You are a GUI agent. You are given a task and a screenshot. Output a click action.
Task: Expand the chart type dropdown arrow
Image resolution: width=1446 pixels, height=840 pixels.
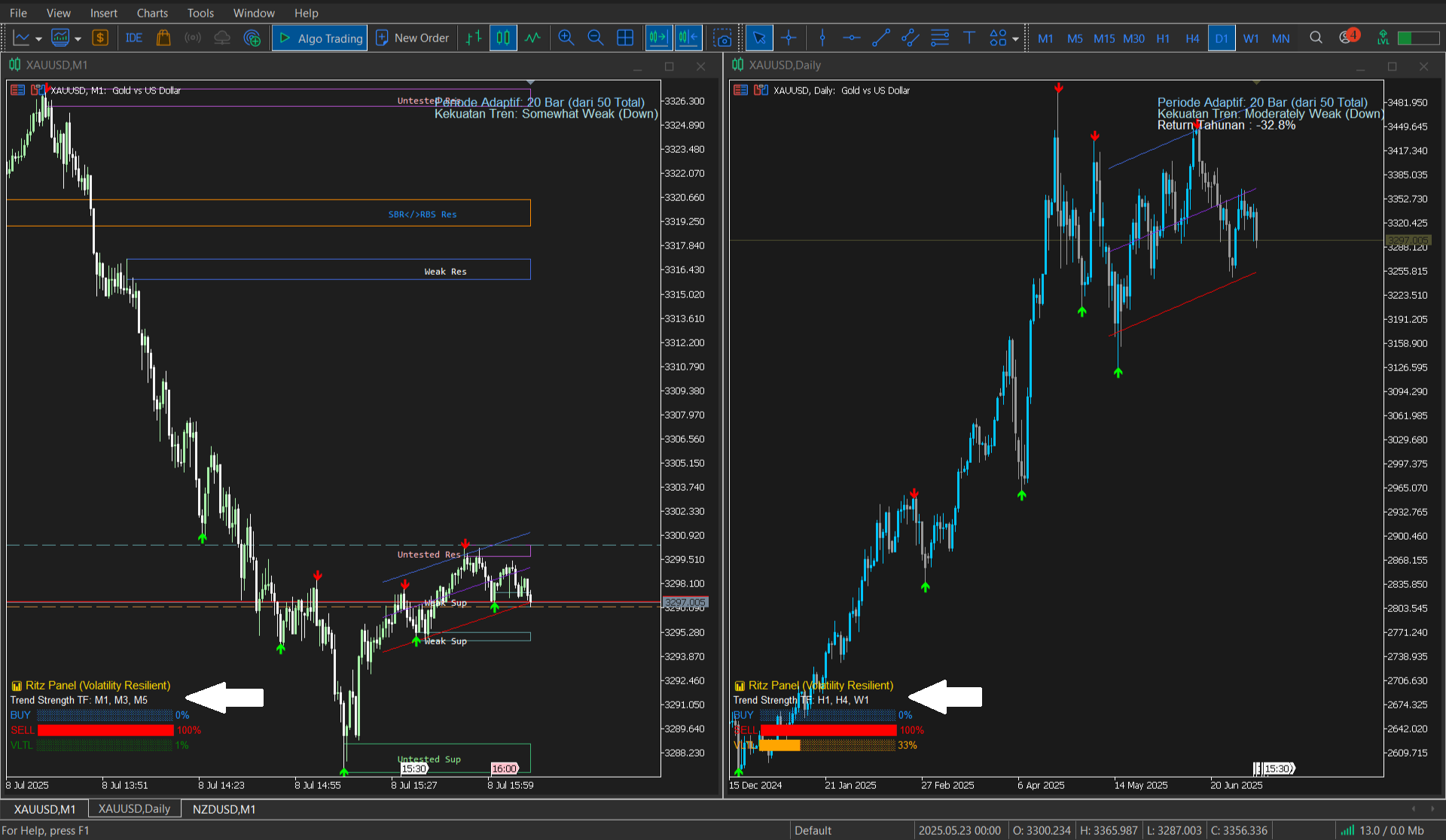pos(38,38)
